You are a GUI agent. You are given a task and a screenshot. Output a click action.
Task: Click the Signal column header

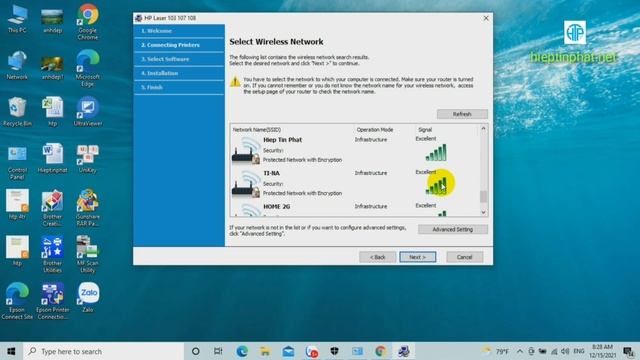pos(425,130)
